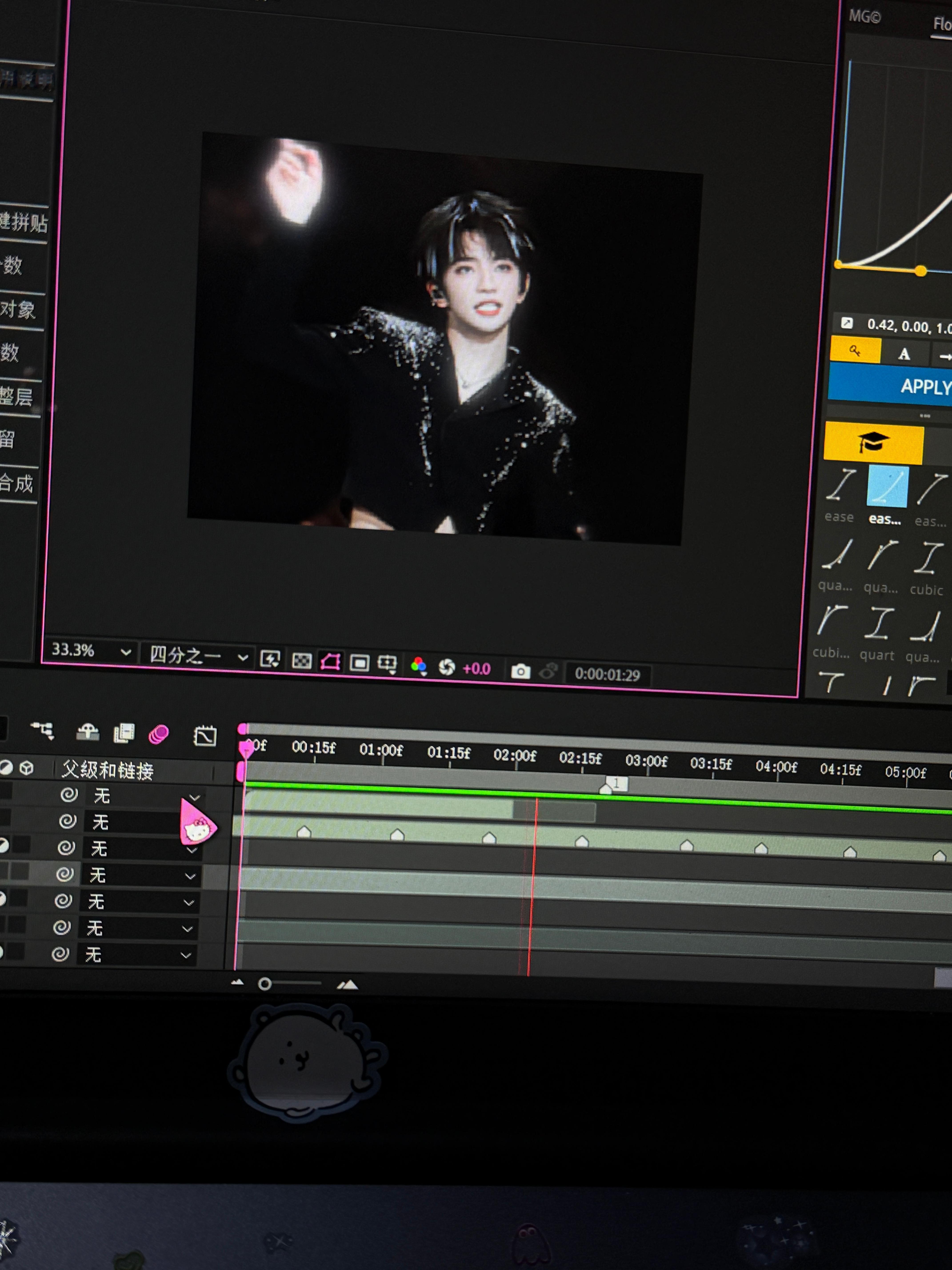The width and height of the screenshot is (952, 1270).
Task: Click the 04:15f mark on the ruler
Action: click(841, 769)
